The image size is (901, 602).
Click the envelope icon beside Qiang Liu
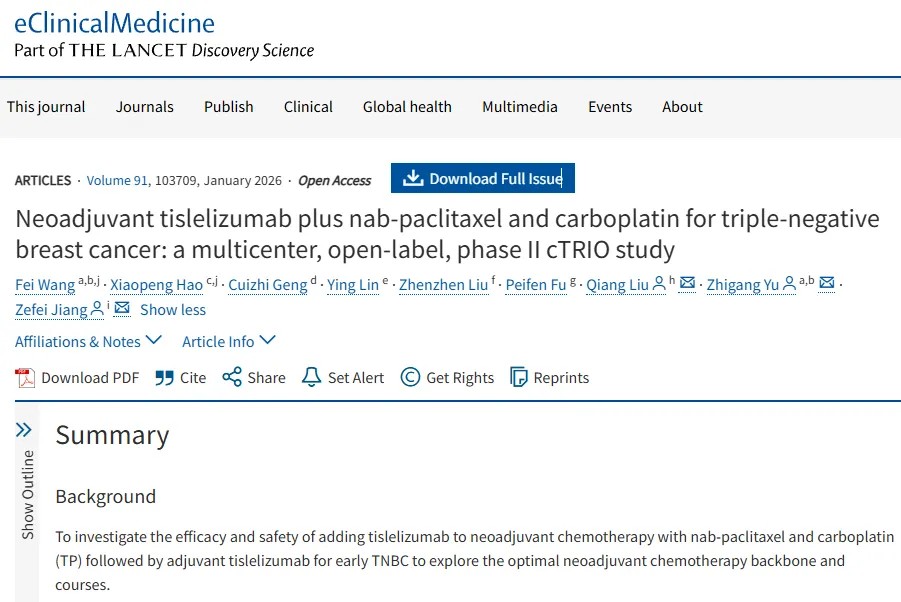click(687, 284)
